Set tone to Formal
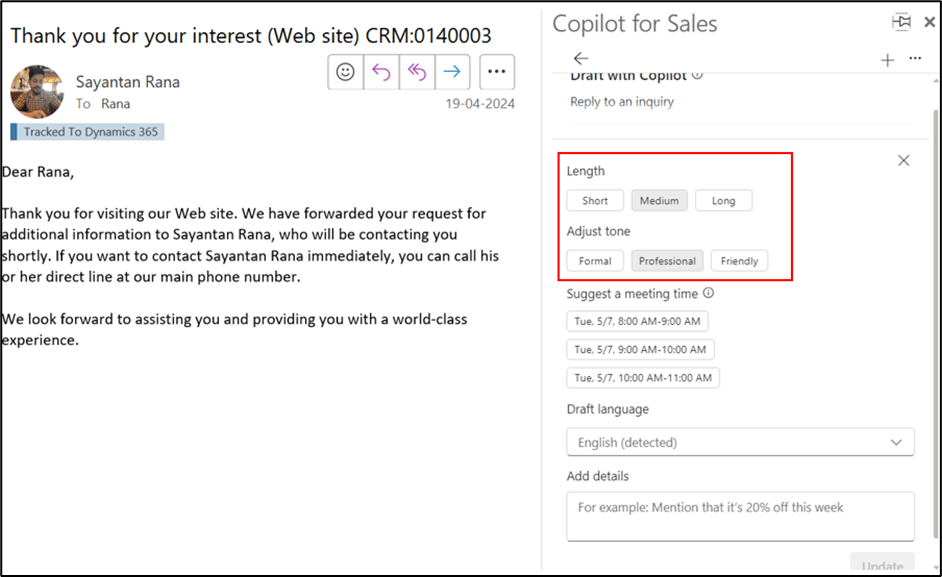Screen dimensions: 942x577 tap(595, 261)
